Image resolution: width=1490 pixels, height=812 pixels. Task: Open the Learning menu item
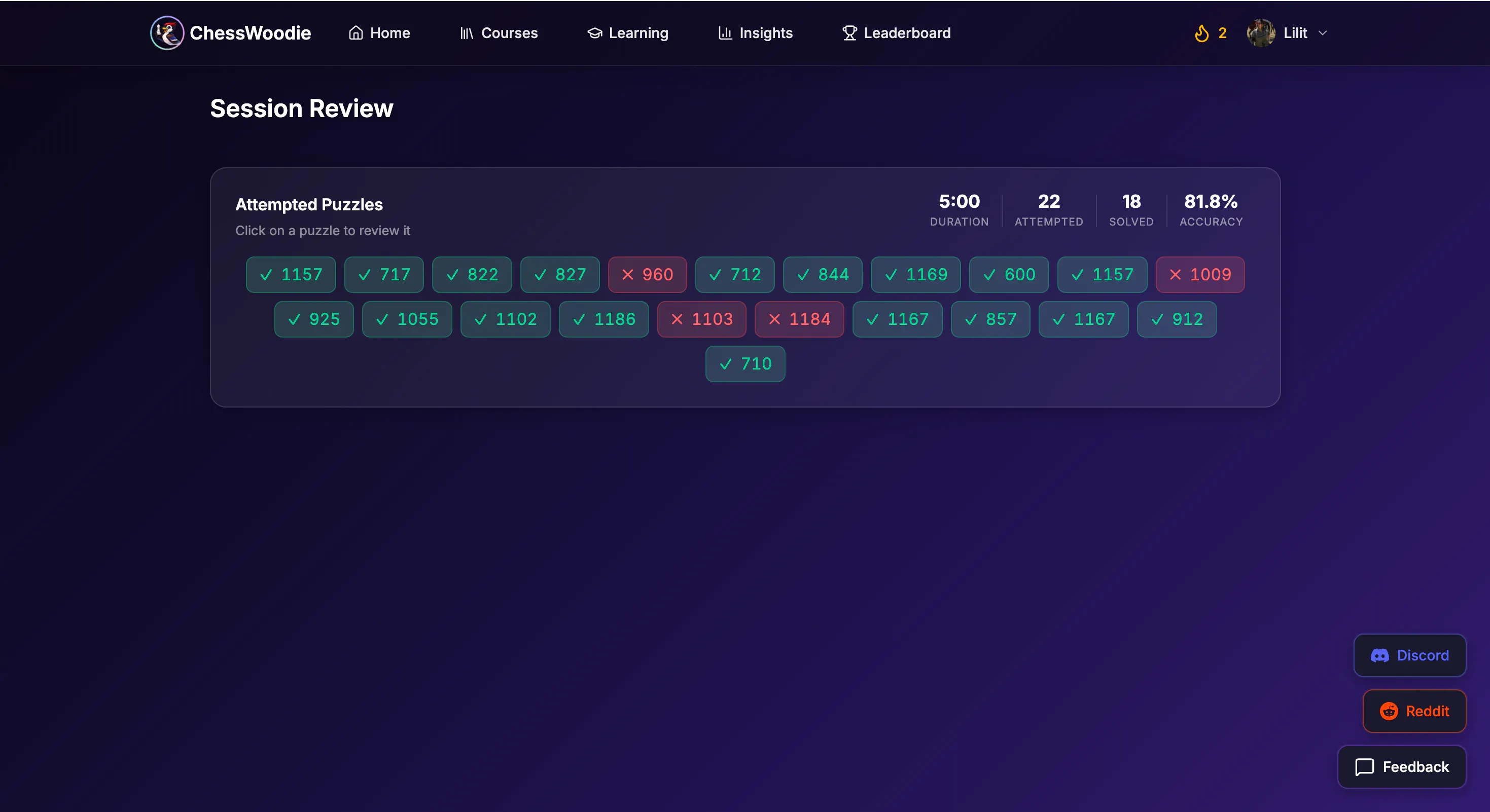click(628, 33)
